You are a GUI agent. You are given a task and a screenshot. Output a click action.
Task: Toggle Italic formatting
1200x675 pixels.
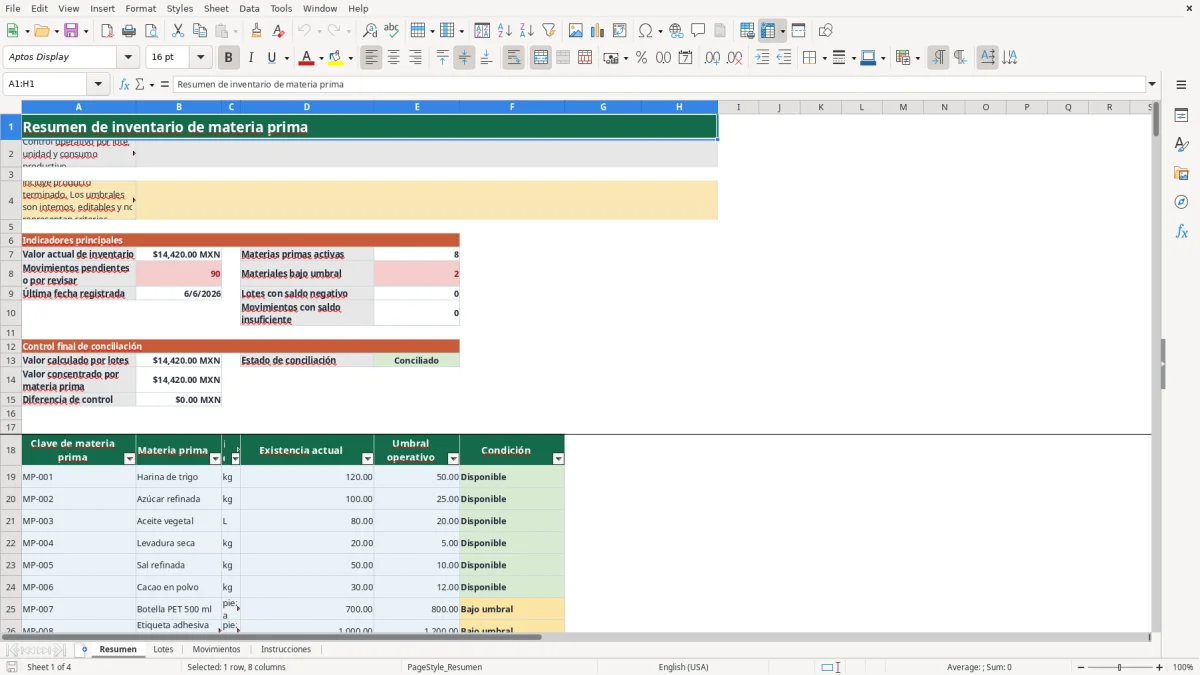(251, 58)
